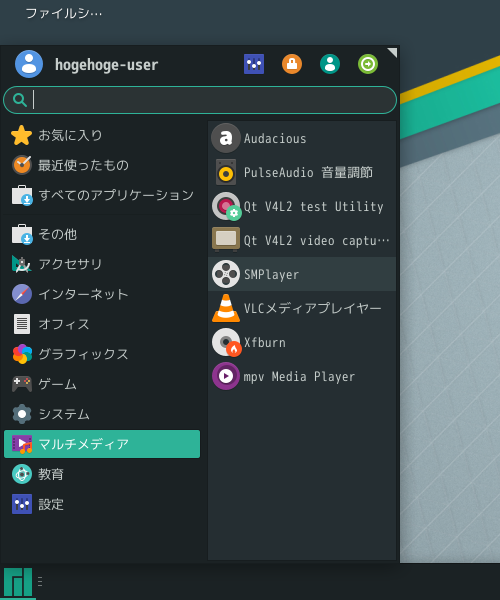The image size is (500, 600).
Task: Launch Qt V4L2 test Utility icon
Action: 226,206
